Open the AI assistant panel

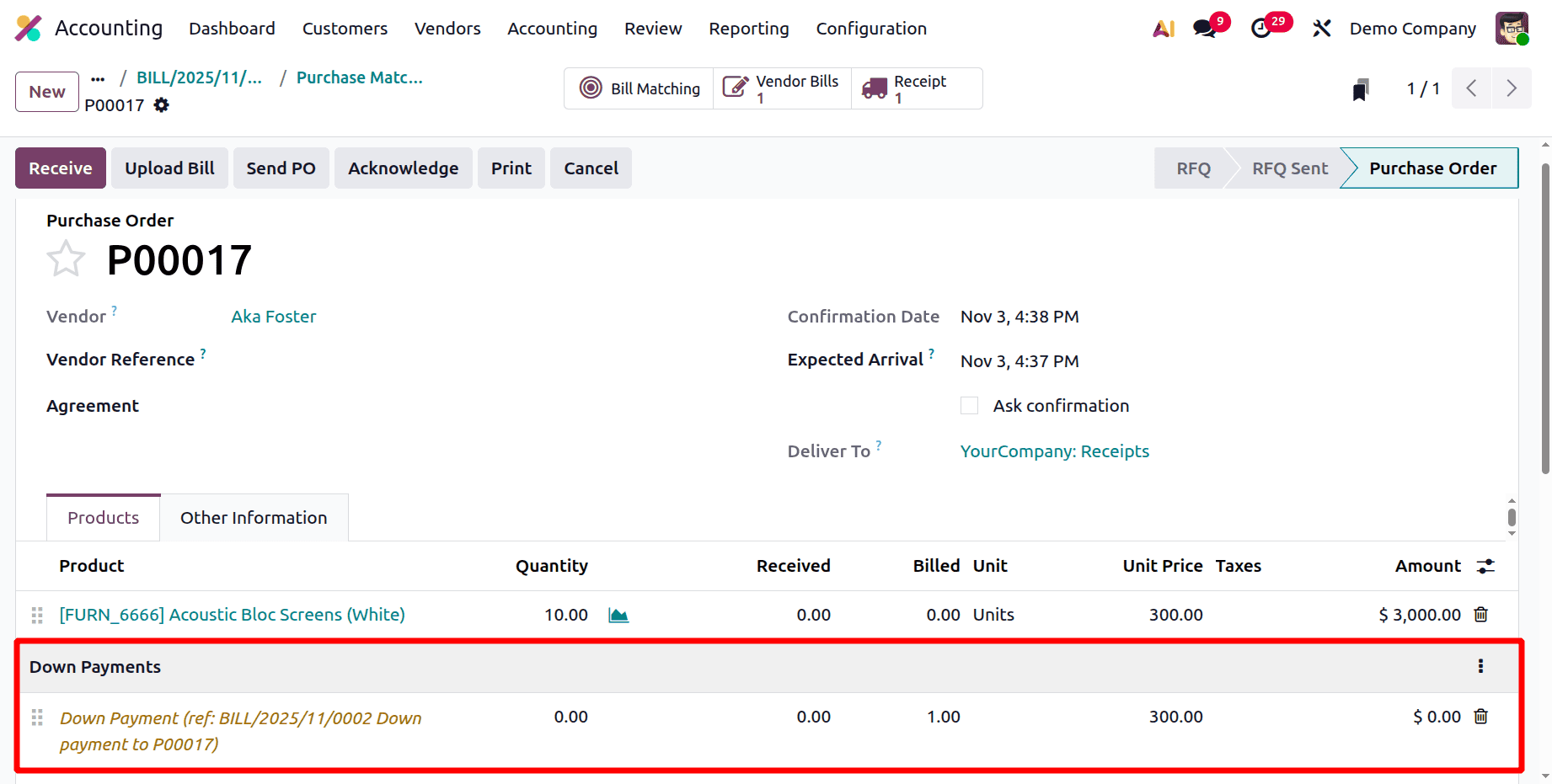point(1164,28)
